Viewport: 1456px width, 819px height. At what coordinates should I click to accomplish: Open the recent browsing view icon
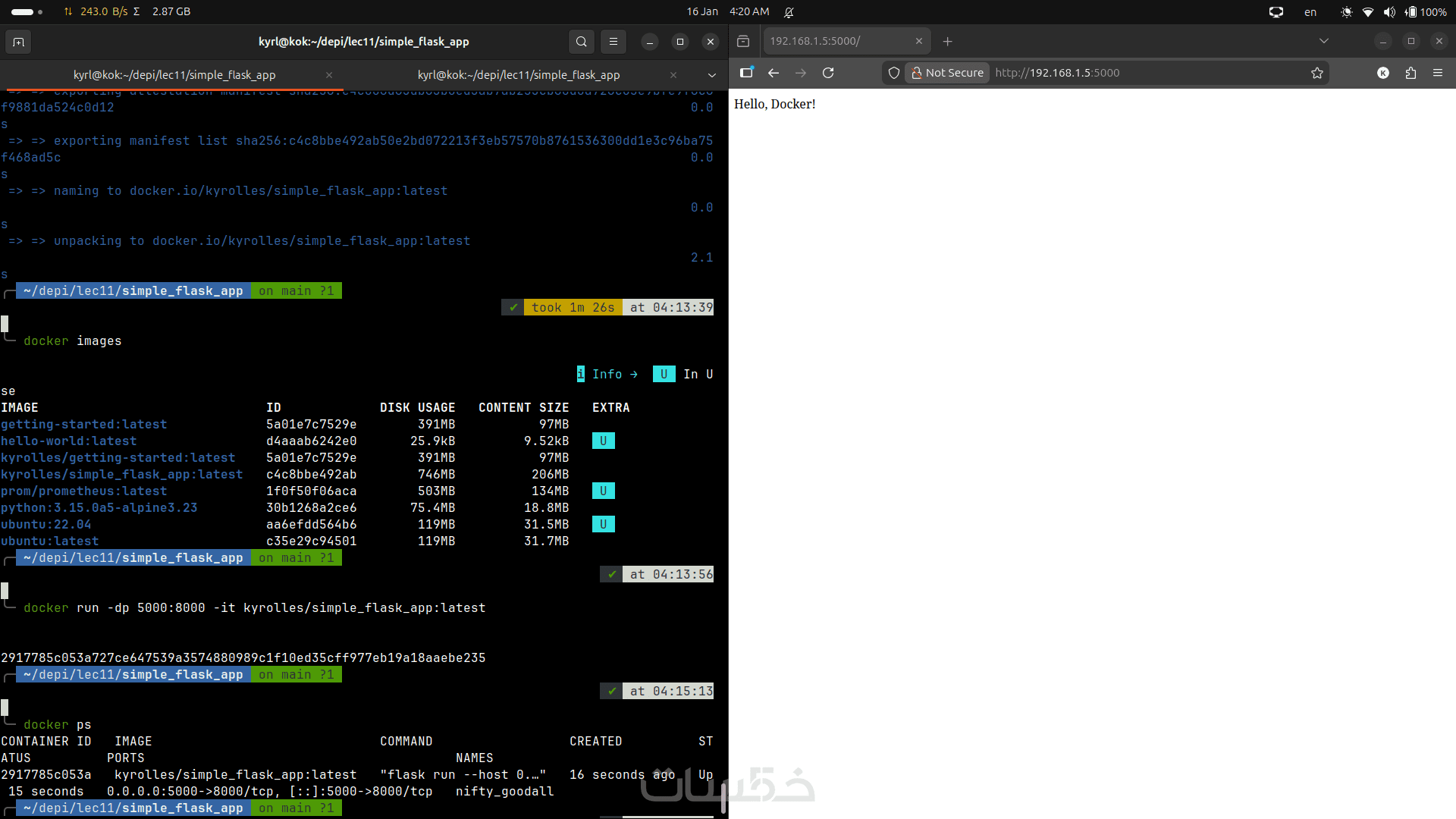743,42
